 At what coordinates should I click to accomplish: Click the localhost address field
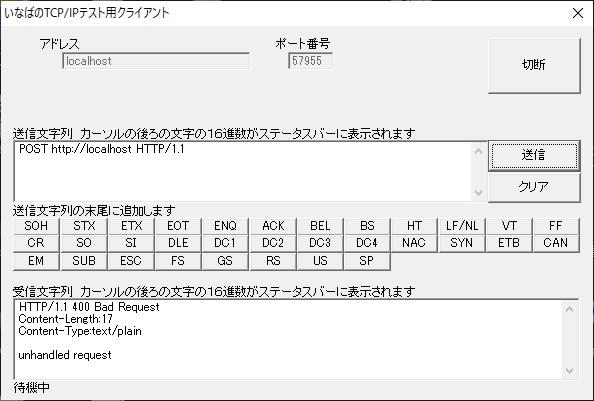point(156,61)
